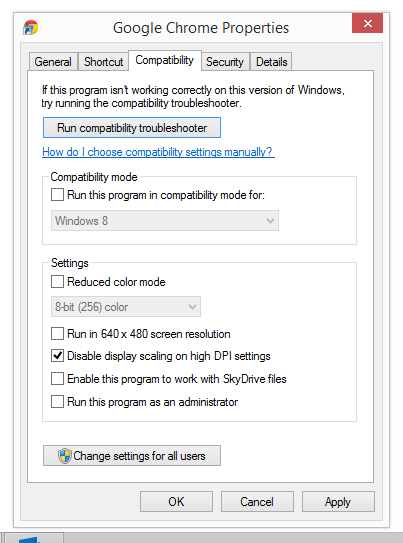Click Run compatibility troubleshooter button
The image size is (403, 543).
click(x=132, y=128)
